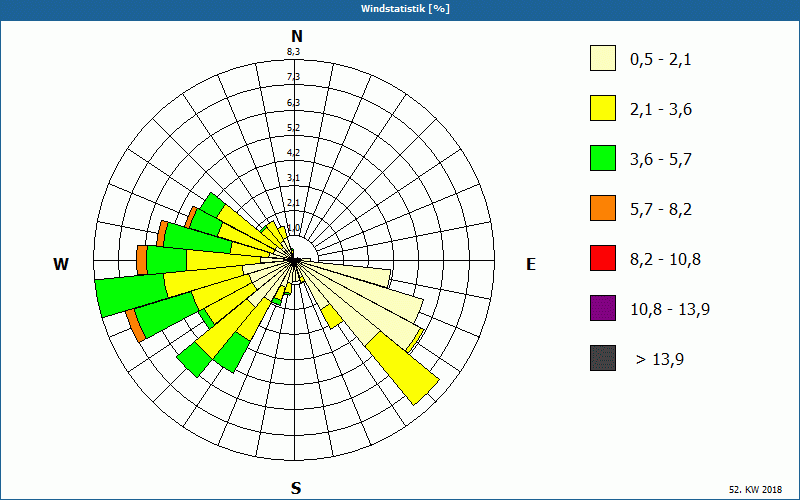Click the '5,2' radial axis value
Image resolution: width=800 pixels, height=500 pixels.
tap(293, 127)
